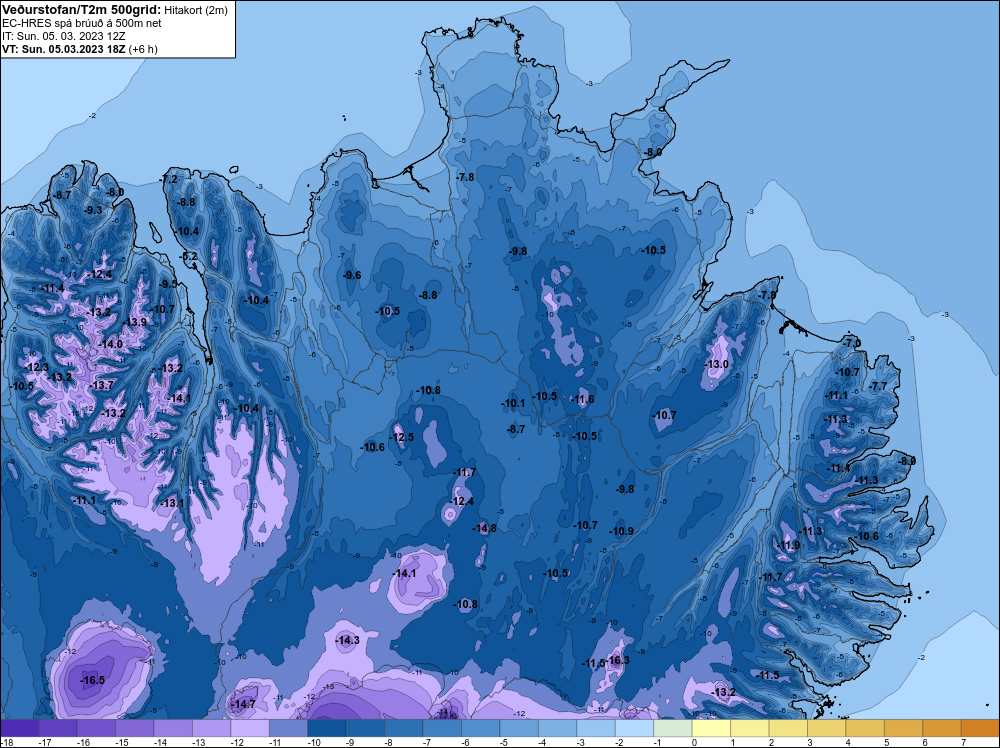
Task: Click the -13.7 temperature label
Action: [x=101, y=385]
